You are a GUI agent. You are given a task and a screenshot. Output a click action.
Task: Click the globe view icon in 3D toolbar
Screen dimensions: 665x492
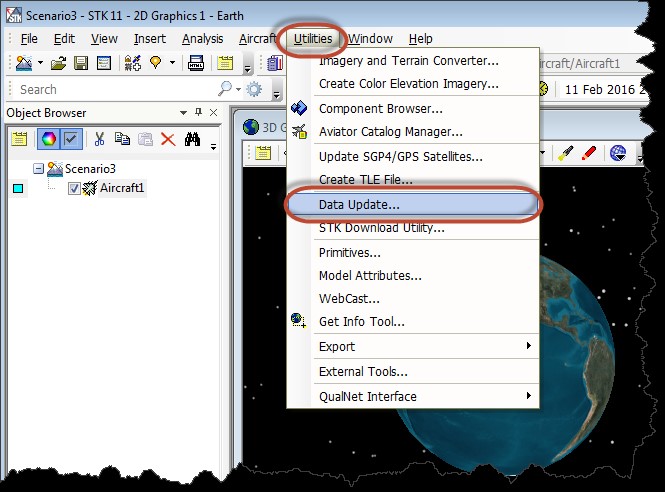point(618,153)
